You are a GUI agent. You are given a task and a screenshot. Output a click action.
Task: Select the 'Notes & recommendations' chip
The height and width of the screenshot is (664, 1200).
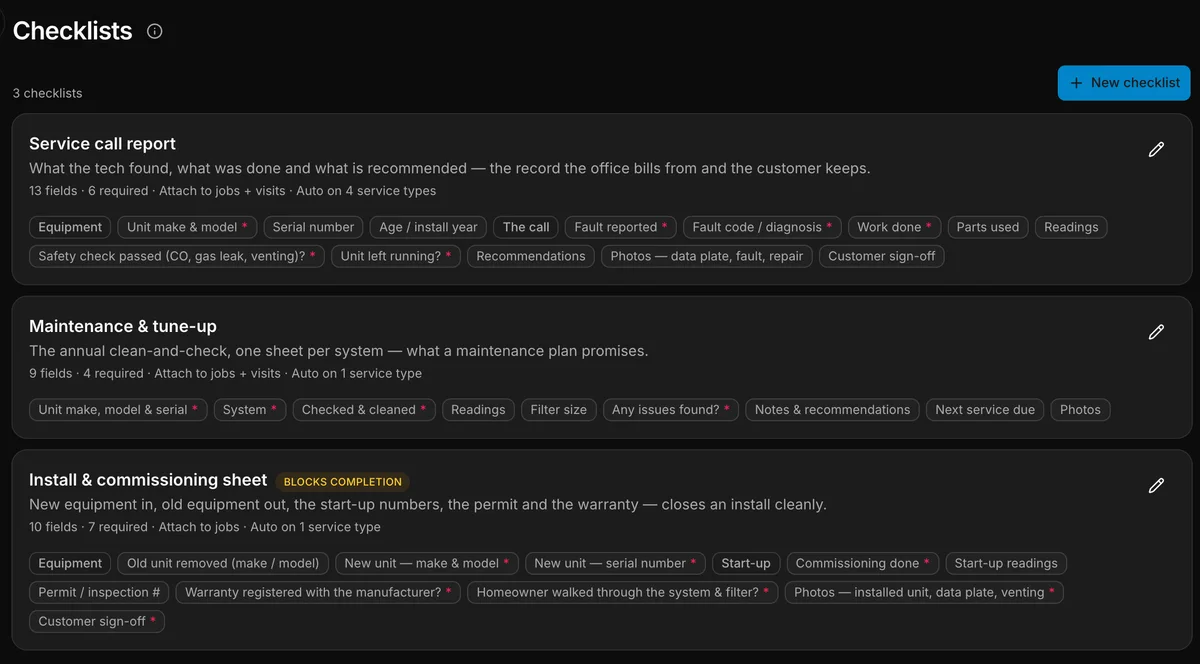pos(833,409)
